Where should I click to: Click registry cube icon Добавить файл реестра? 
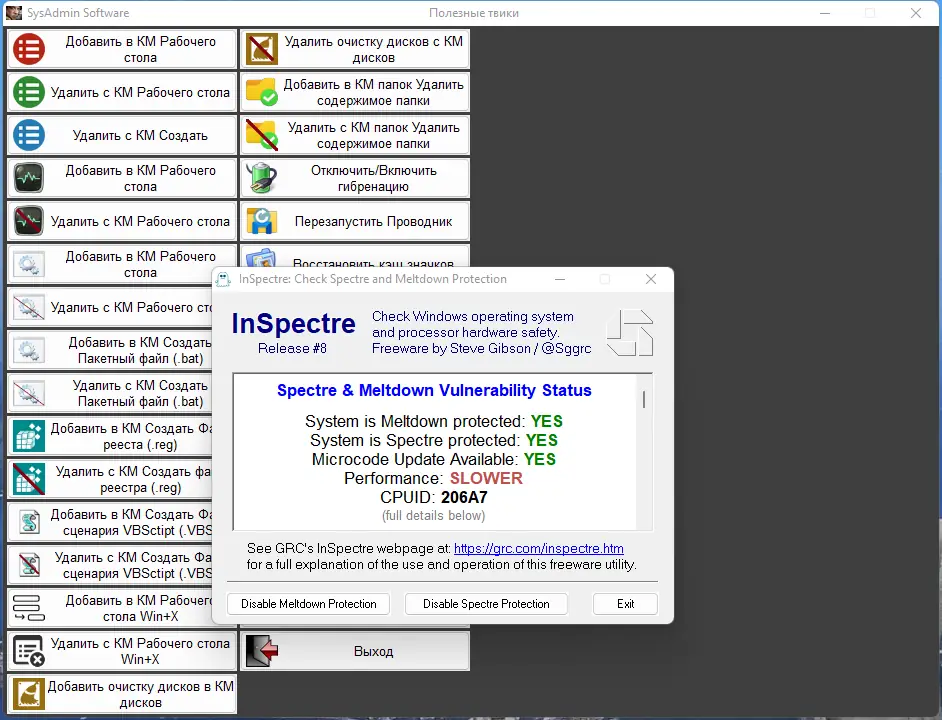pos(29,436)
